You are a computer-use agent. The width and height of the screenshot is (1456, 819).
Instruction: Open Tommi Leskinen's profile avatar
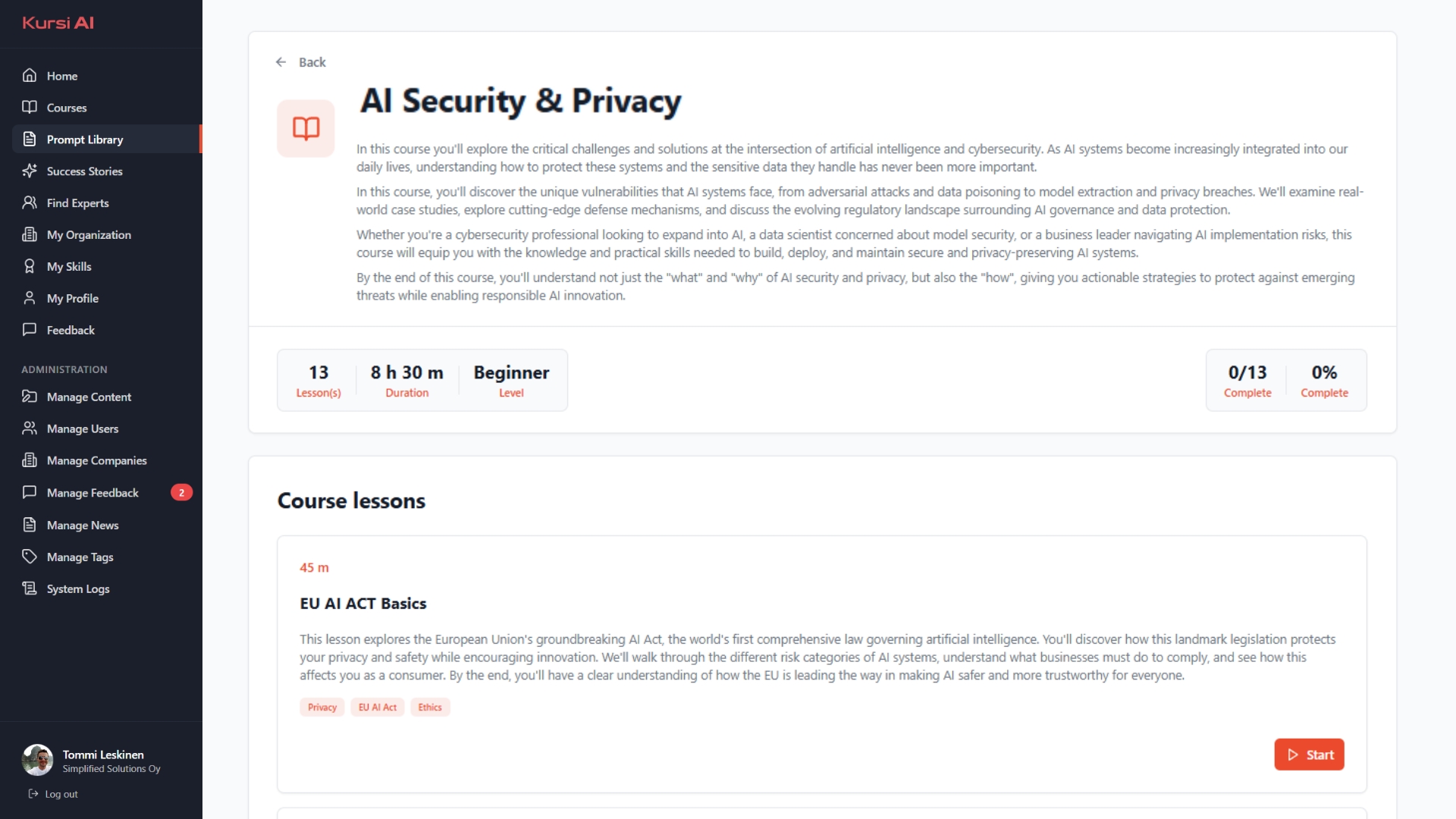tap(36, 761)
